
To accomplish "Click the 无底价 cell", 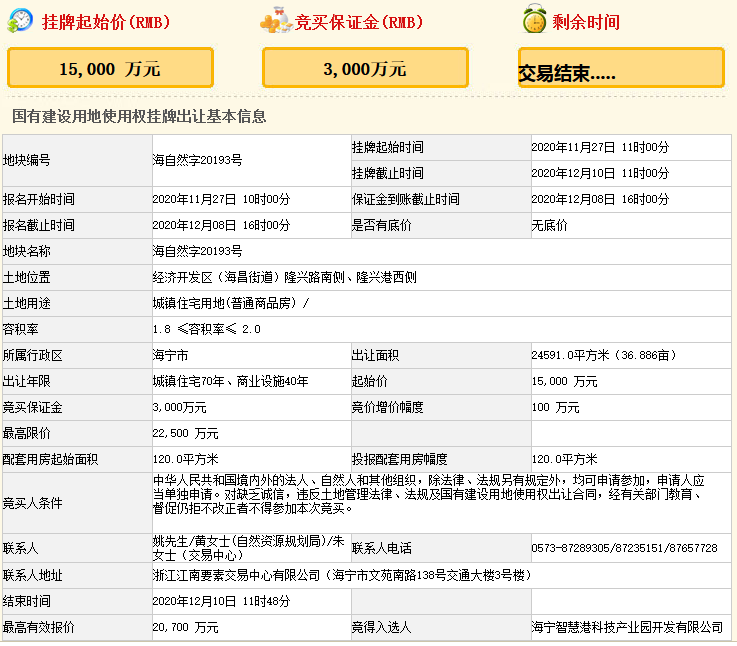I will tap(631, 225).
